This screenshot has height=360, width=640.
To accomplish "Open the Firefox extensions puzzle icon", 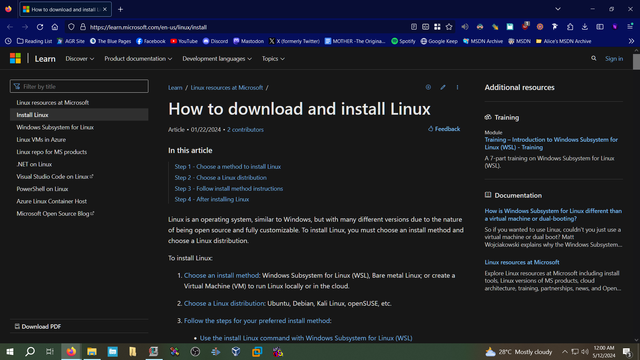I will tap(570, 27).
